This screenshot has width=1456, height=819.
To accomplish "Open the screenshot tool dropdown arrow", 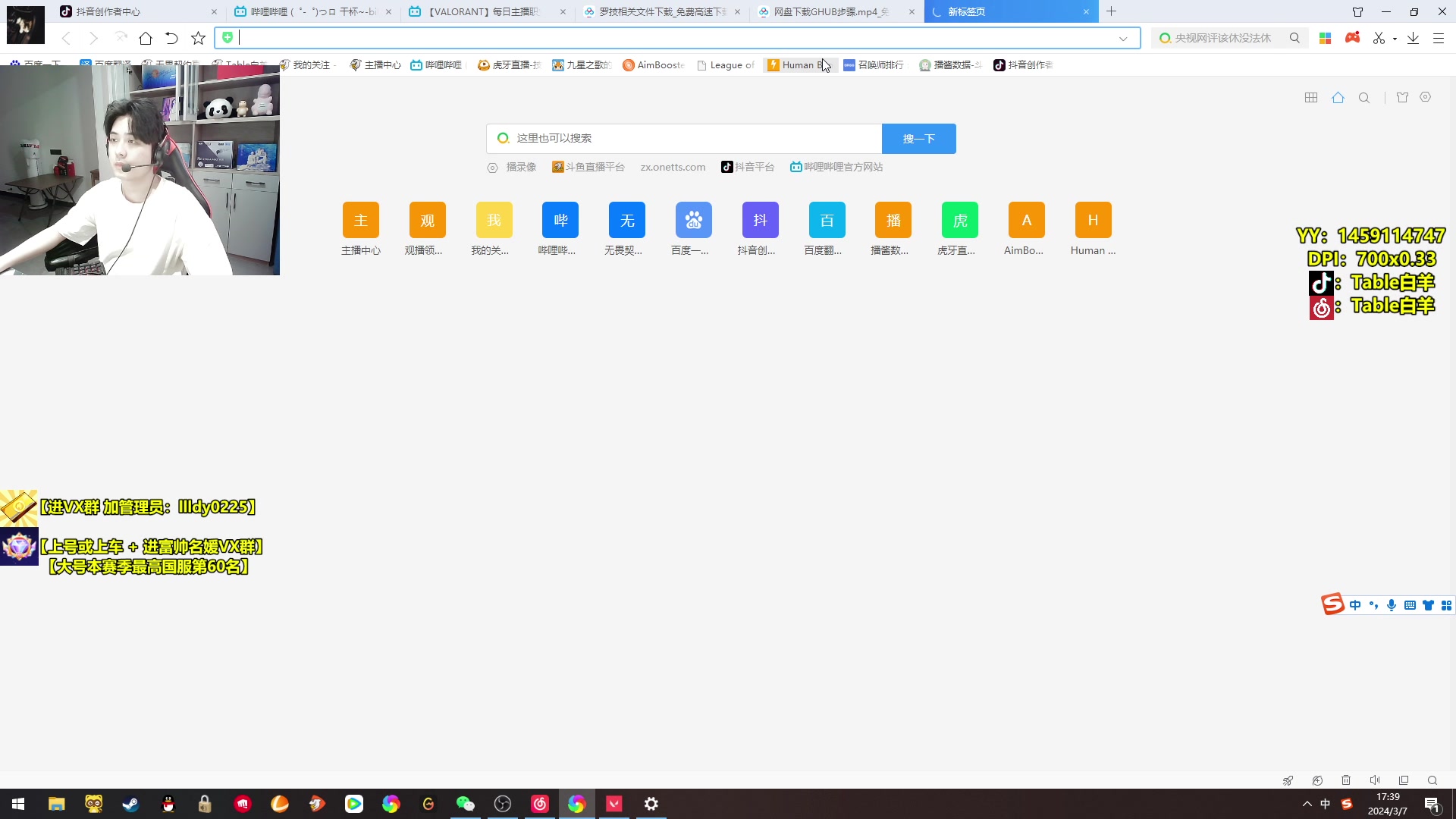I will 1395,39.
